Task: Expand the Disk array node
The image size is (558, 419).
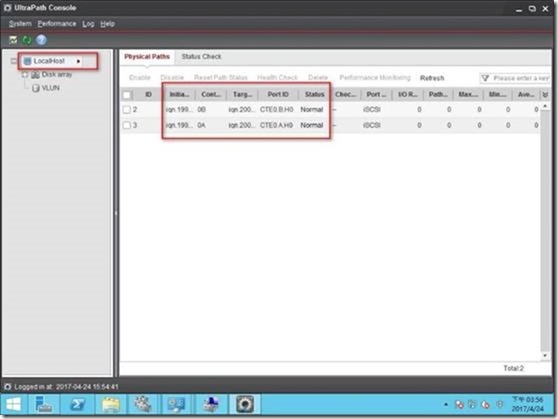Action: [25, 74]
